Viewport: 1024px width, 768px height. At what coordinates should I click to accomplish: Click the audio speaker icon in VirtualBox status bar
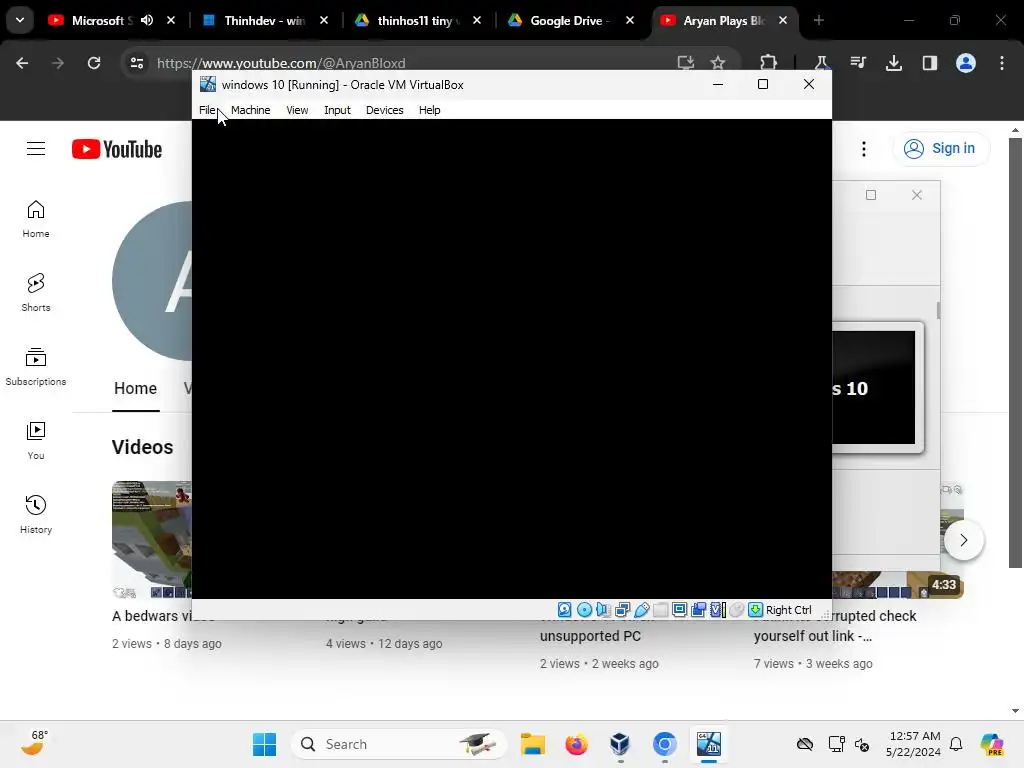[603, 610]
